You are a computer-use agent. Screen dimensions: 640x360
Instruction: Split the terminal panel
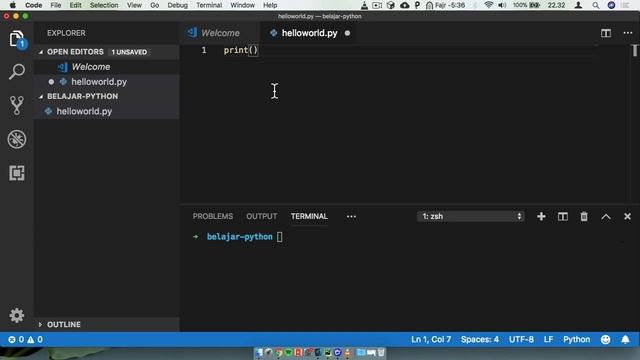click(x=562, y=216)
